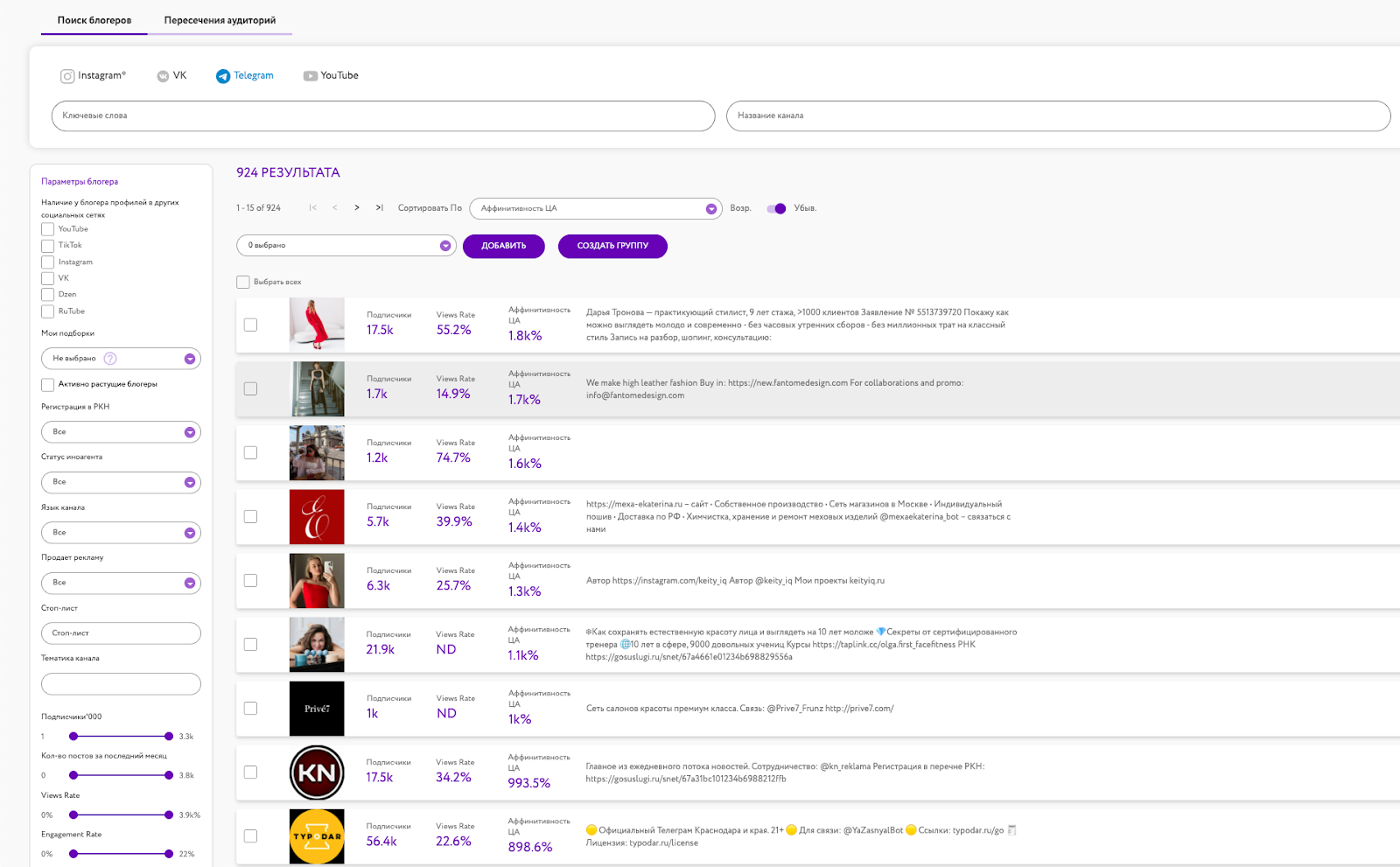Select the YouTube platform icon
1400x867 pixels.
pos(310,76)
